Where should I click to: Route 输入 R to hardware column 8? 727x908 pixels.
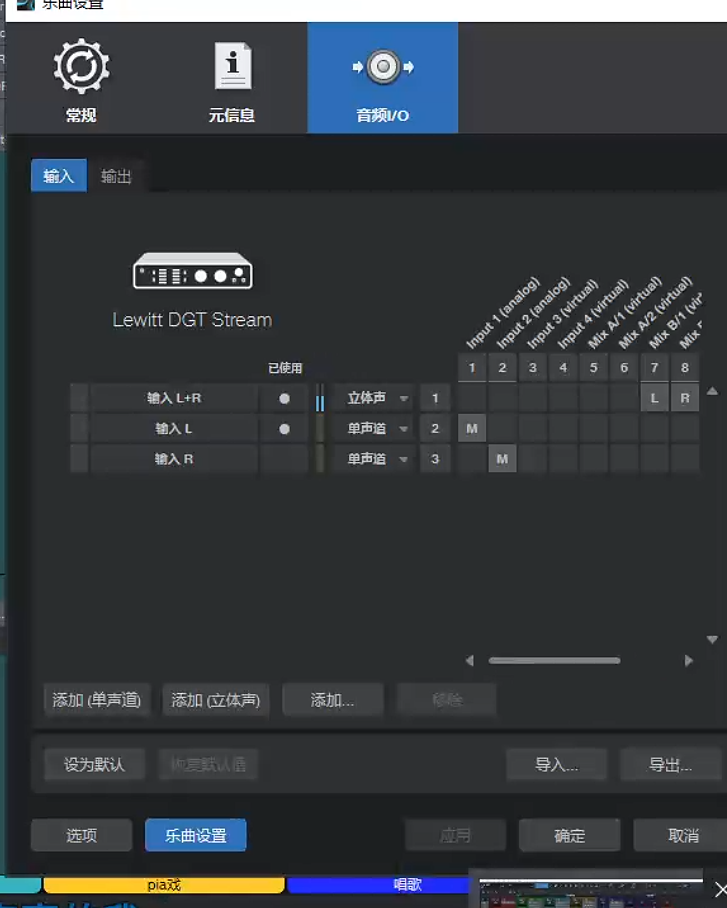pos(685,459)
